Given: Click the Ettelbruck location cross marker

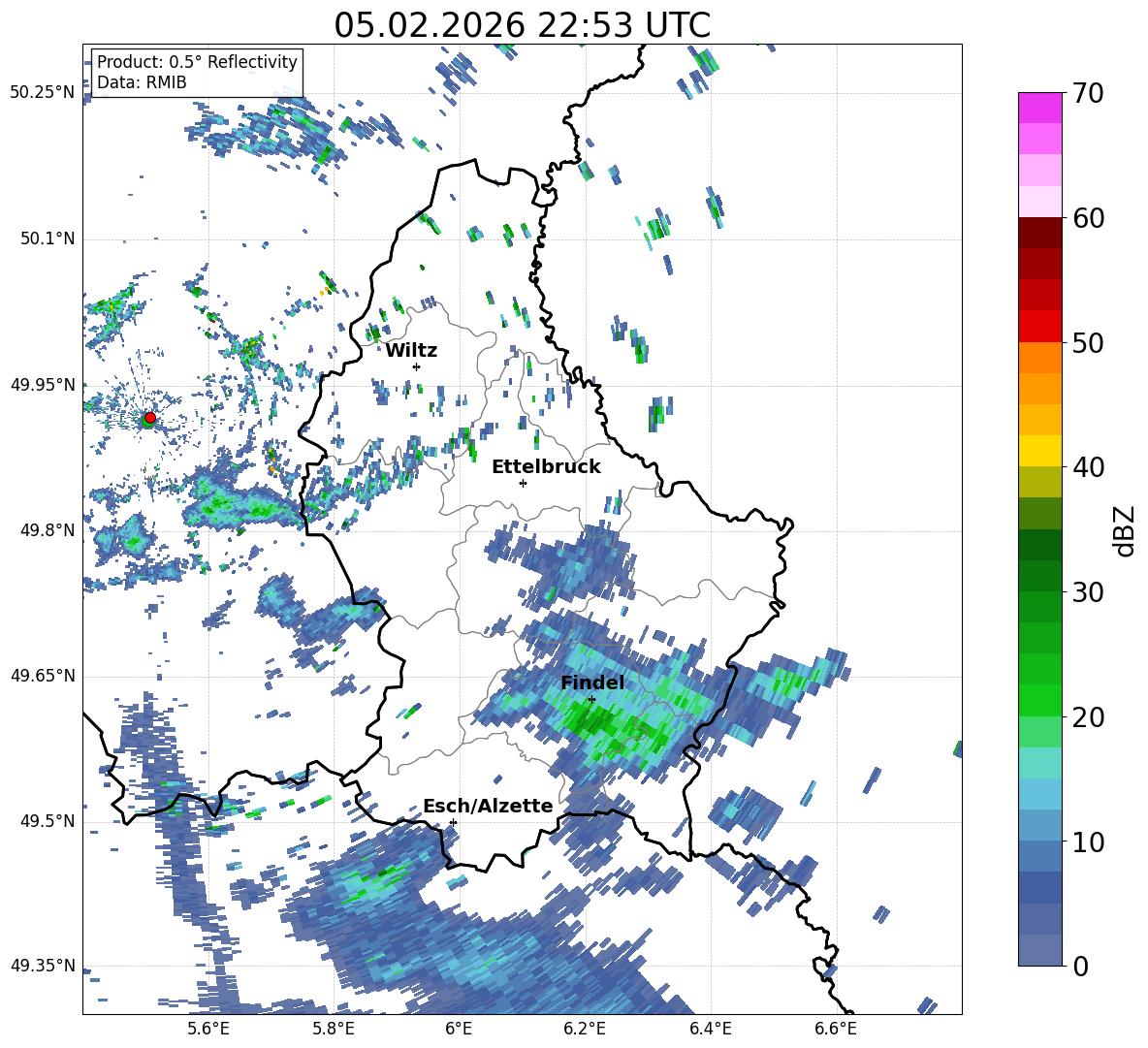Looking at the screenshot, I should pos(523,483).
